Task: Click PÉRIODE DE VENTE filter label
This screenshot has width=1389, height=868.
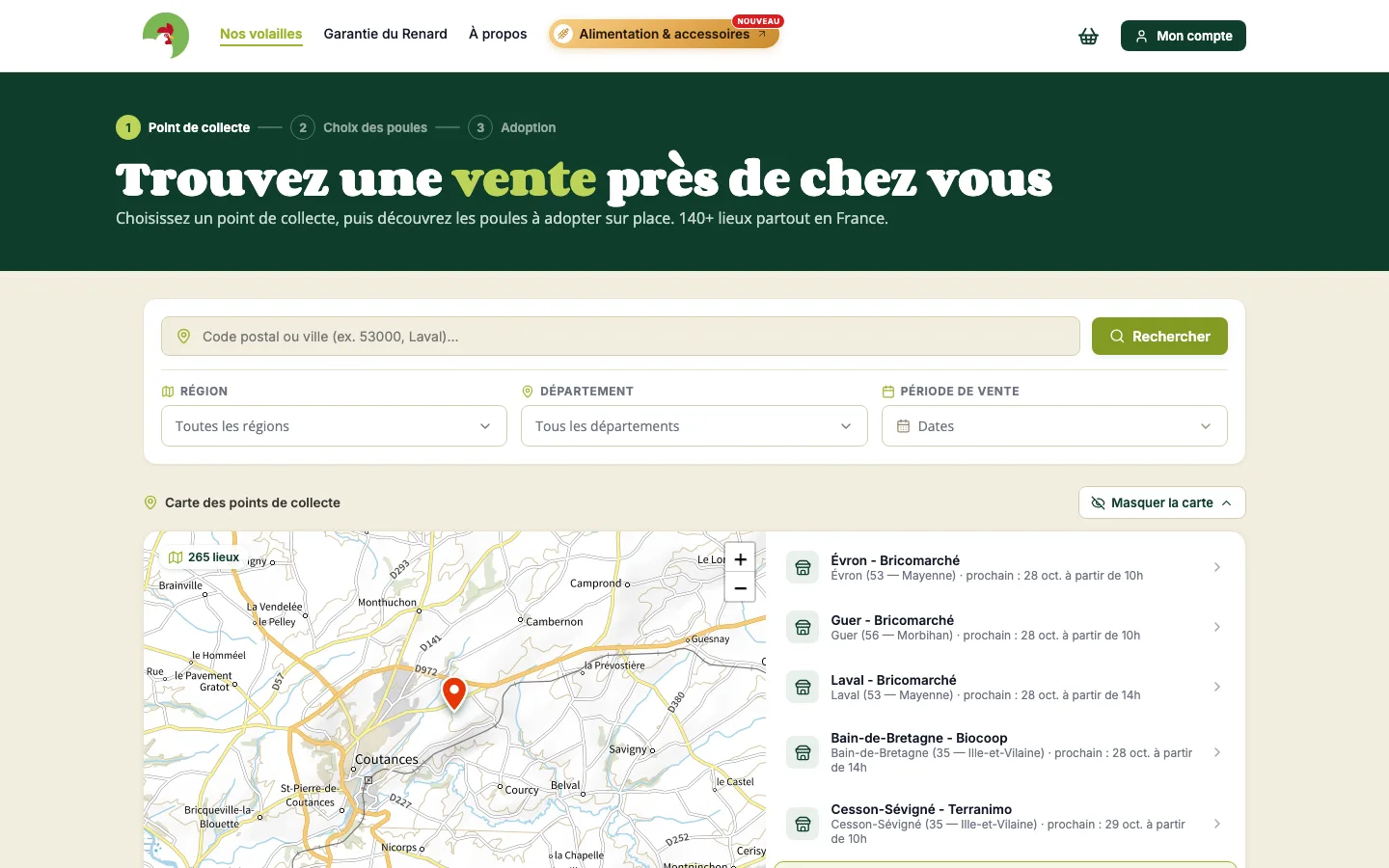Action: (x=960, y=391)
